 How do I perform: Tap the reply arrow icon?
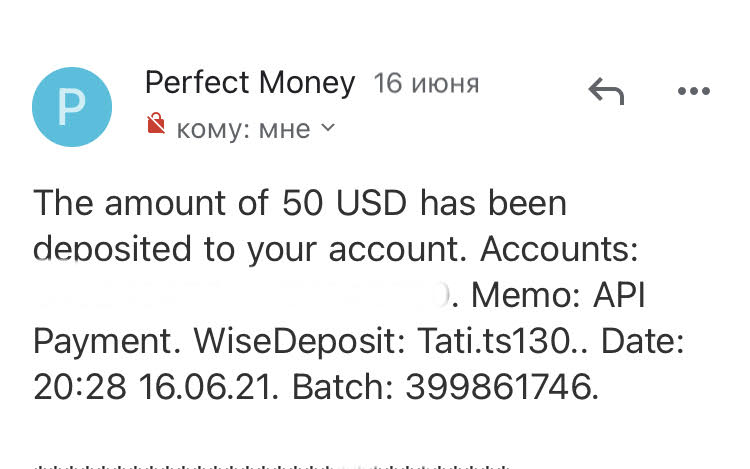(x=606, y=92)
